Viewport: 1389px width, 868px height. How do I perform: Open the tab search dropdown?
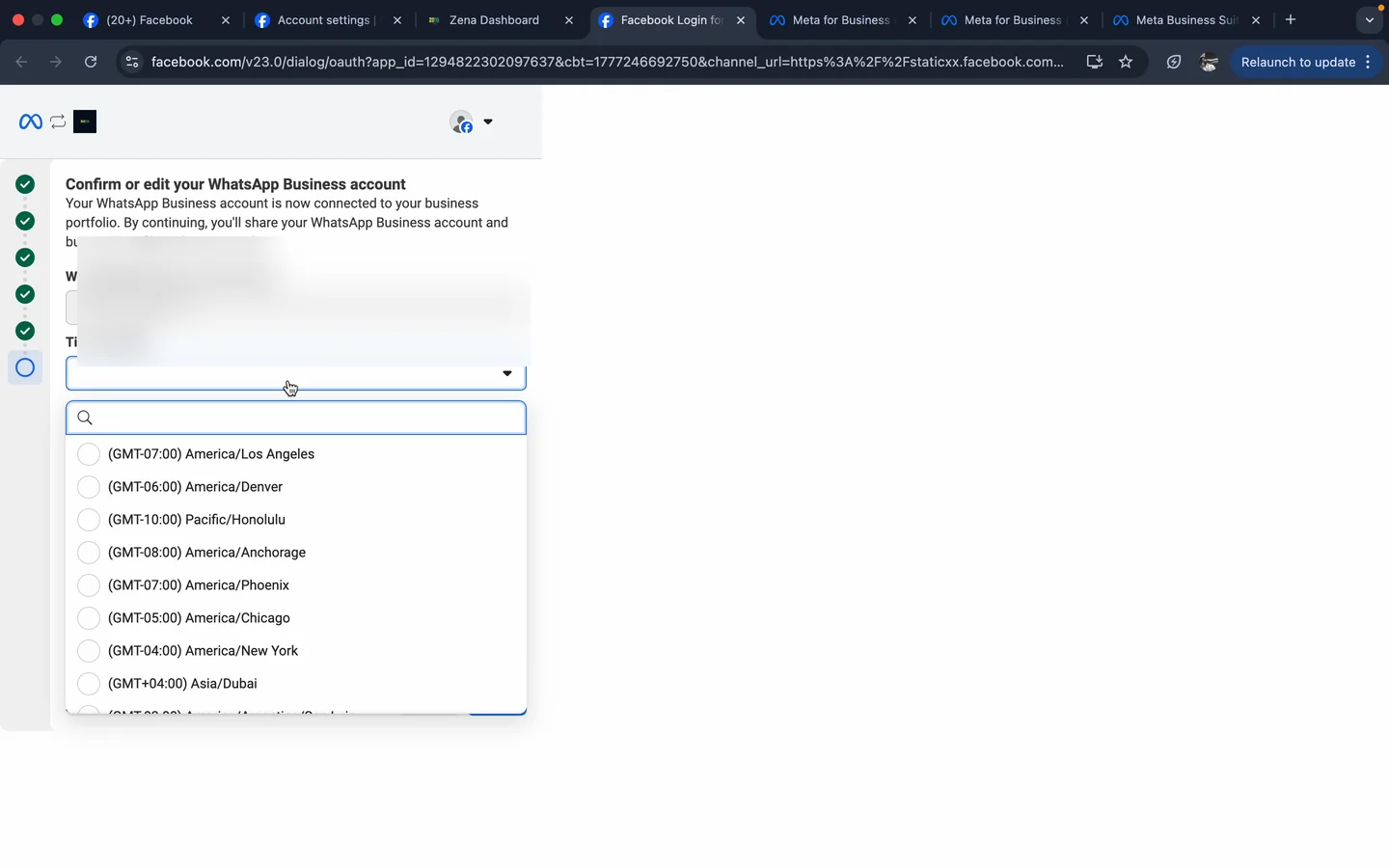coord(1370,20)
